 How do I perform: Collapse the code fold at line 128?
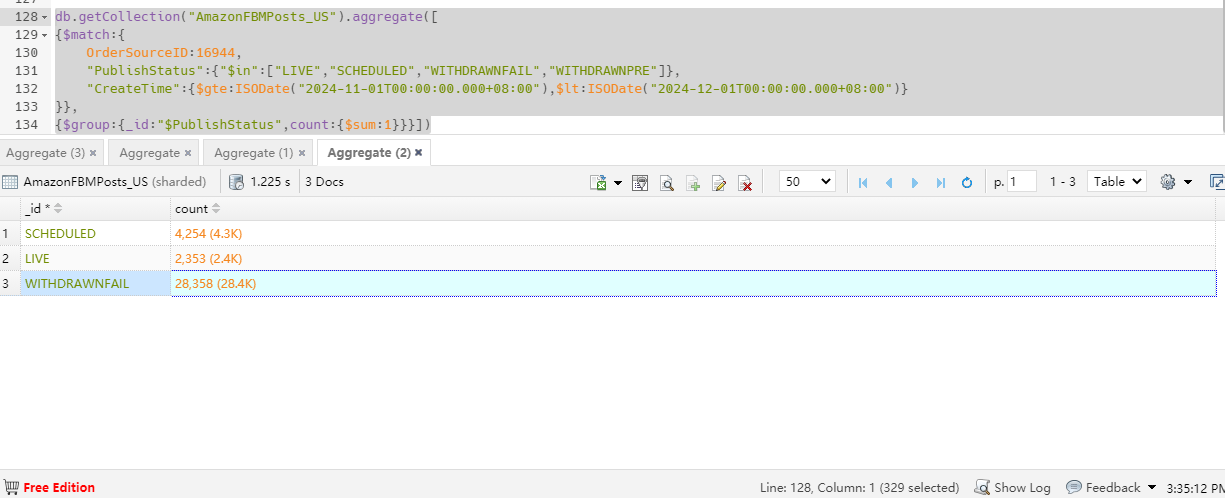[44, 17]
